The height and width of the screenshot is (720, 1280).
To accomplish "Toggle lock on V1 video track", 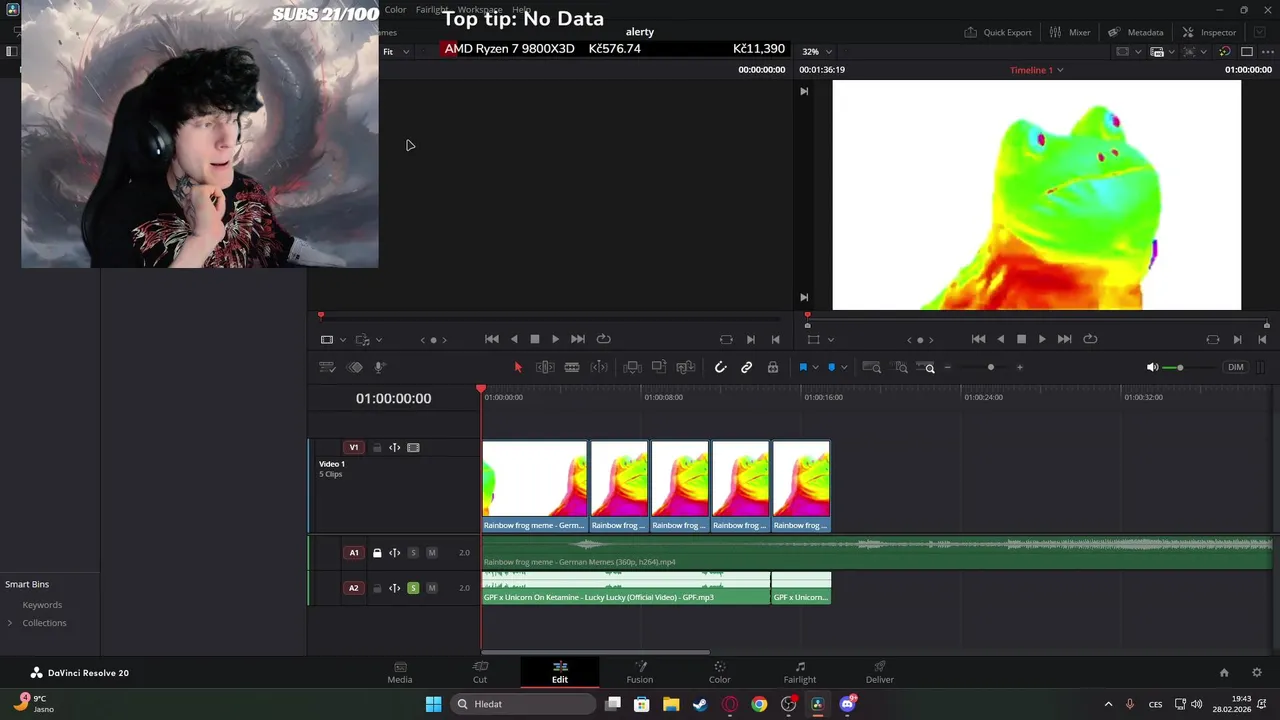I will (377, 448).
